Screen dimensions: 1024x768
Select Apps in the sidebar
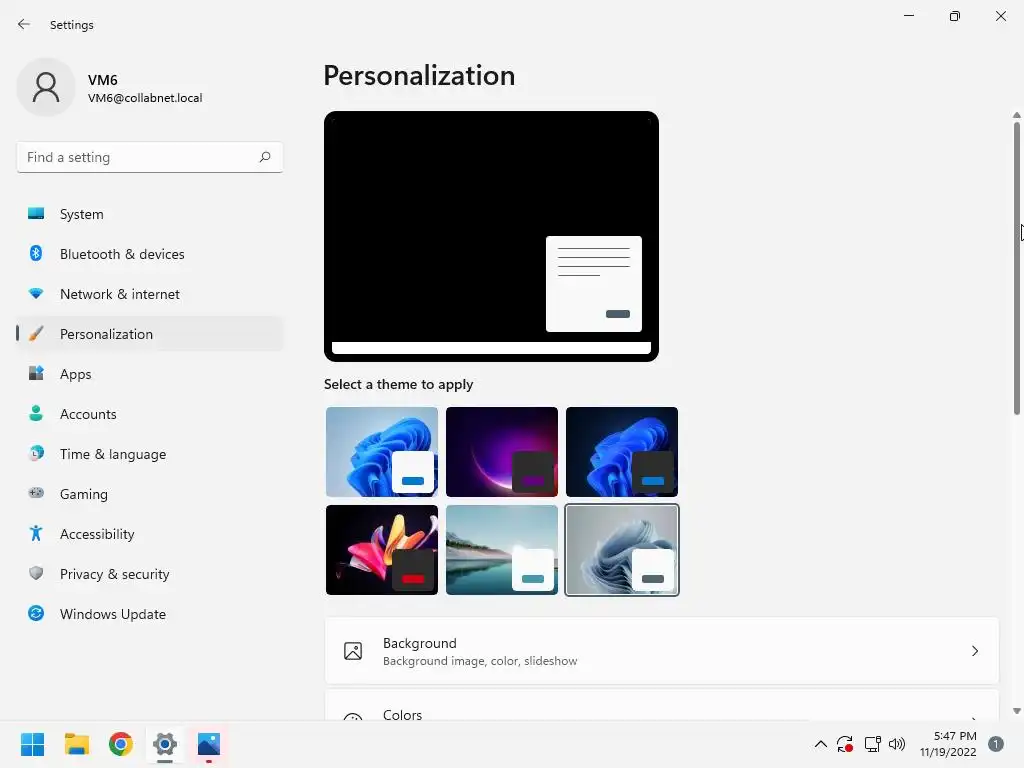tap(150, 374)
